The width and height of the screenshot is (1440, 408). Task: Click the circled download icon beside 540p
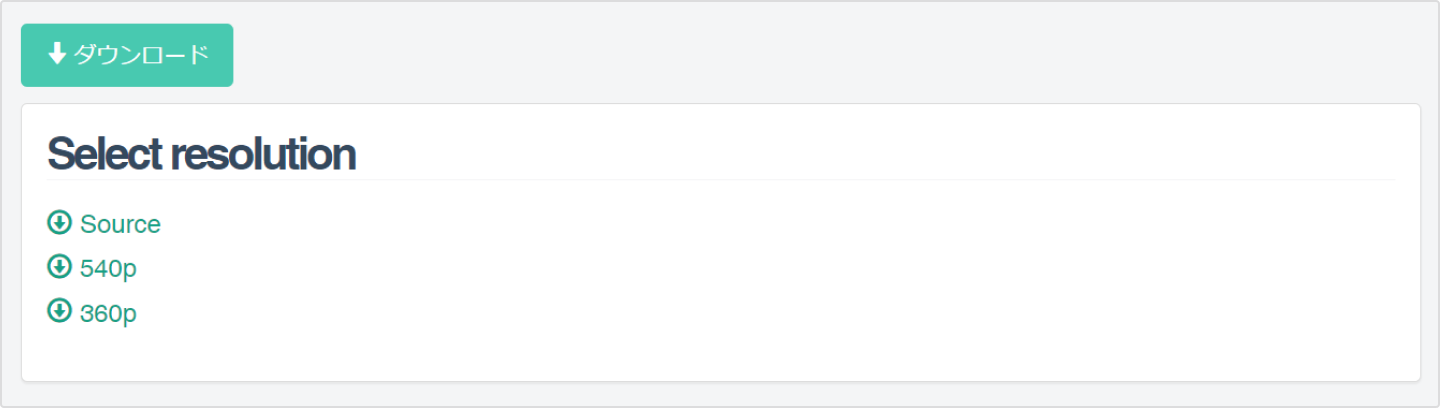point(59,267)
